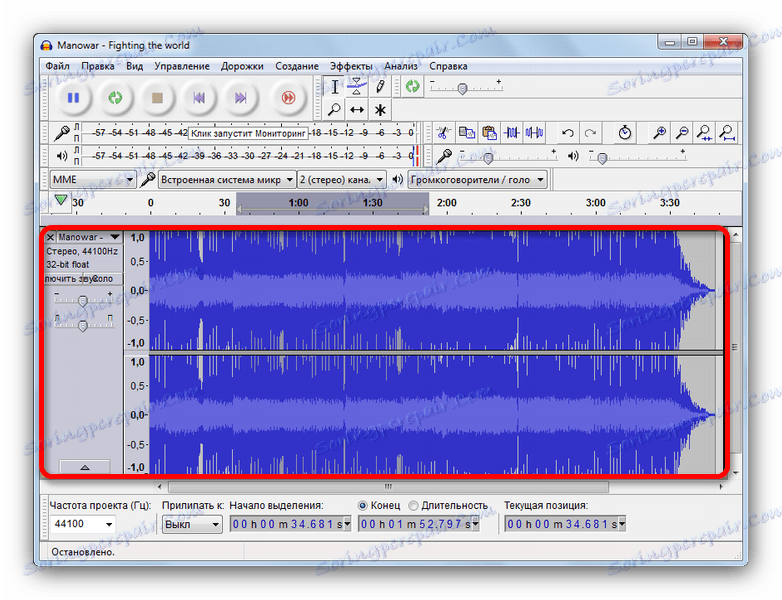
Task: Open the current position time format dropdown
Action: tap(622, 524)
